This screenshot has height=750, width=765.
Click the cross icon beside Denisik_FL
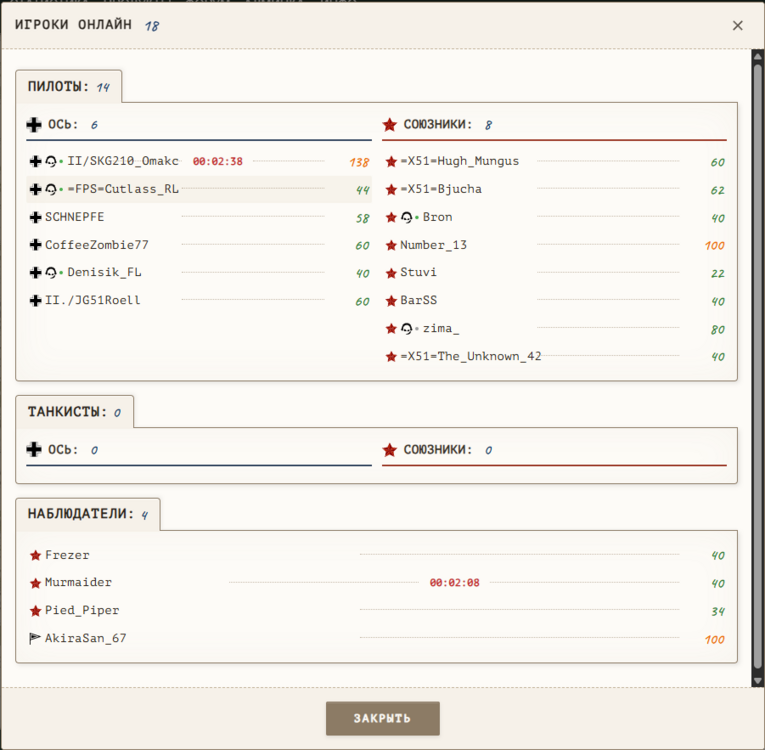pyautogui.click(x=35, y=272)
